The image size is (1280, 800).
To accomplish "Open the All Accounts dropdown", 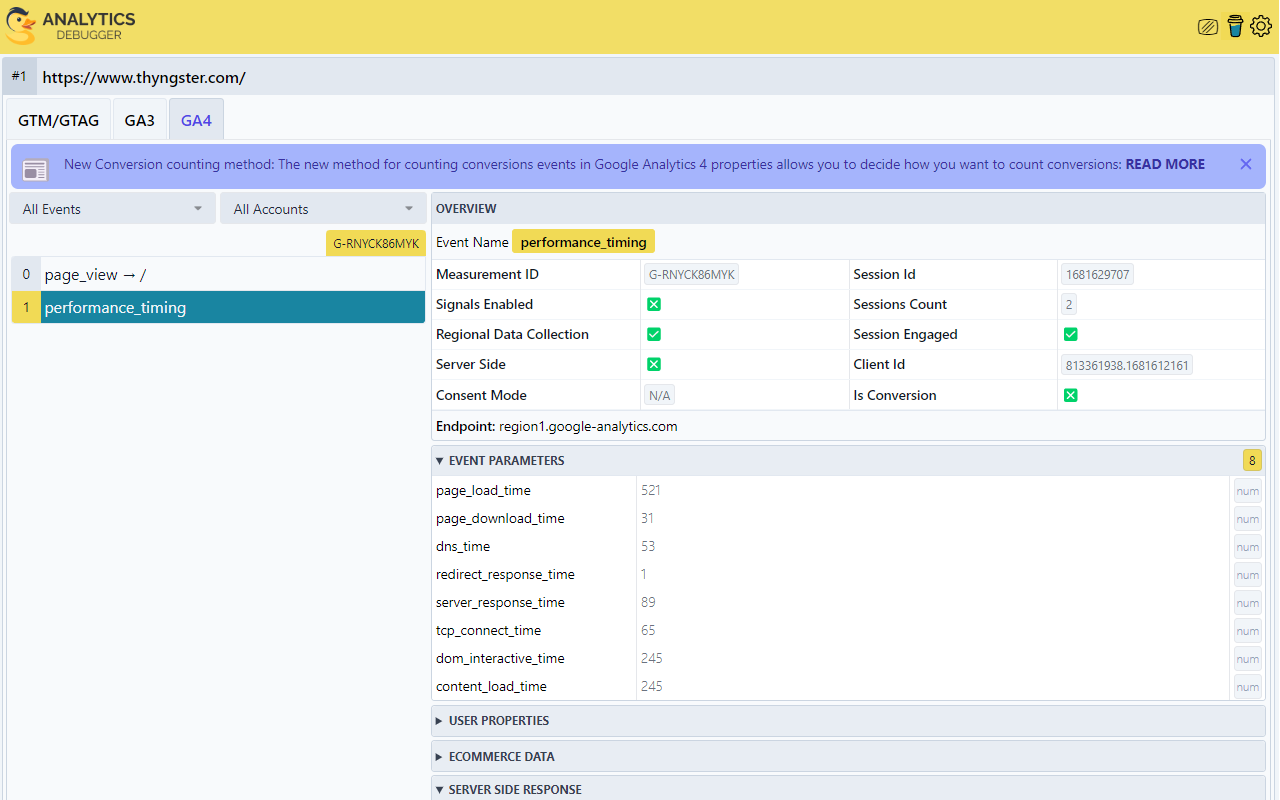I will pyautogui.click(x=322, y=209).
